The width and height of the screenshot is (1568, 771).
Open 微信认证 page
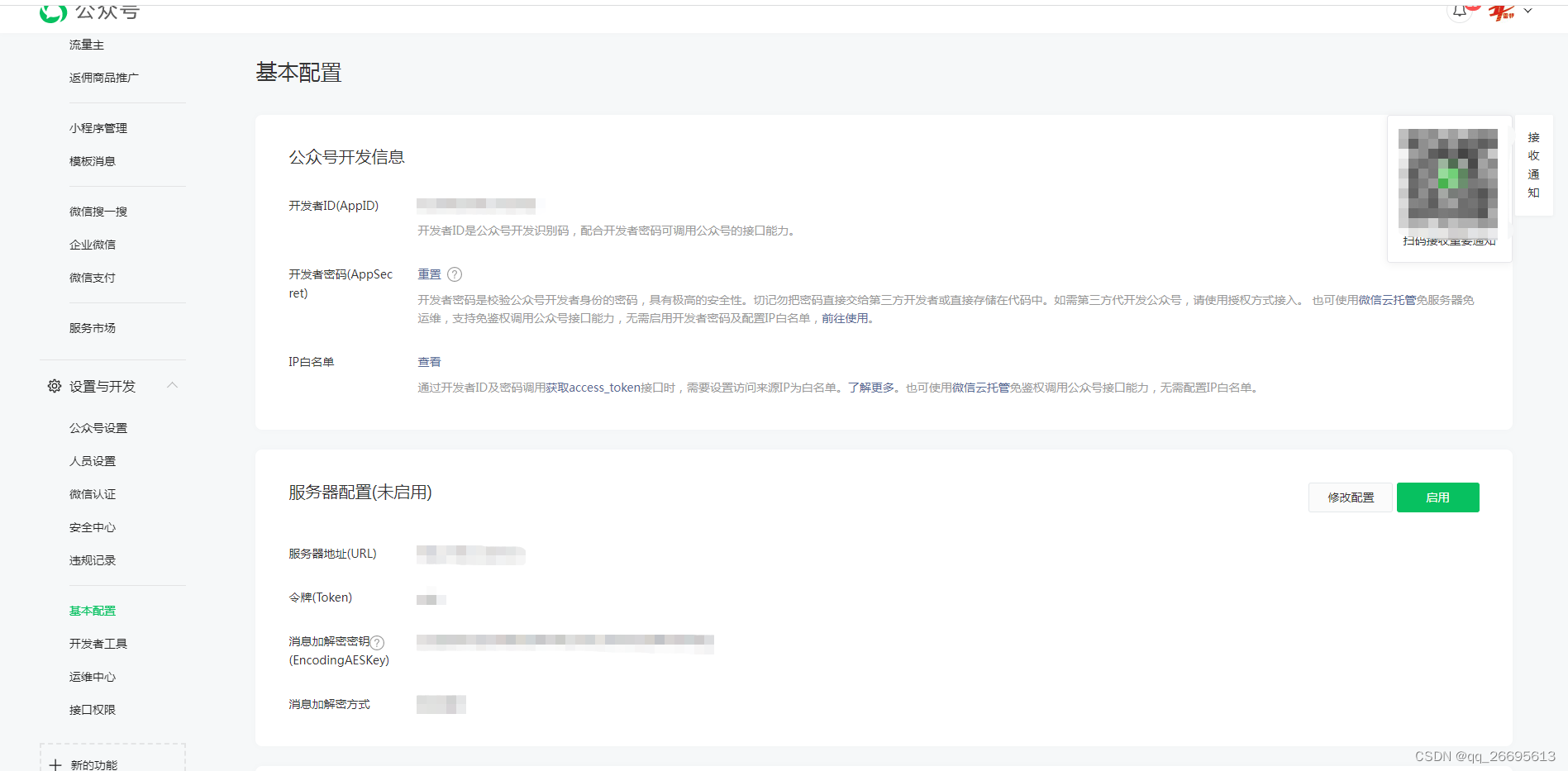tap(93, 494)
